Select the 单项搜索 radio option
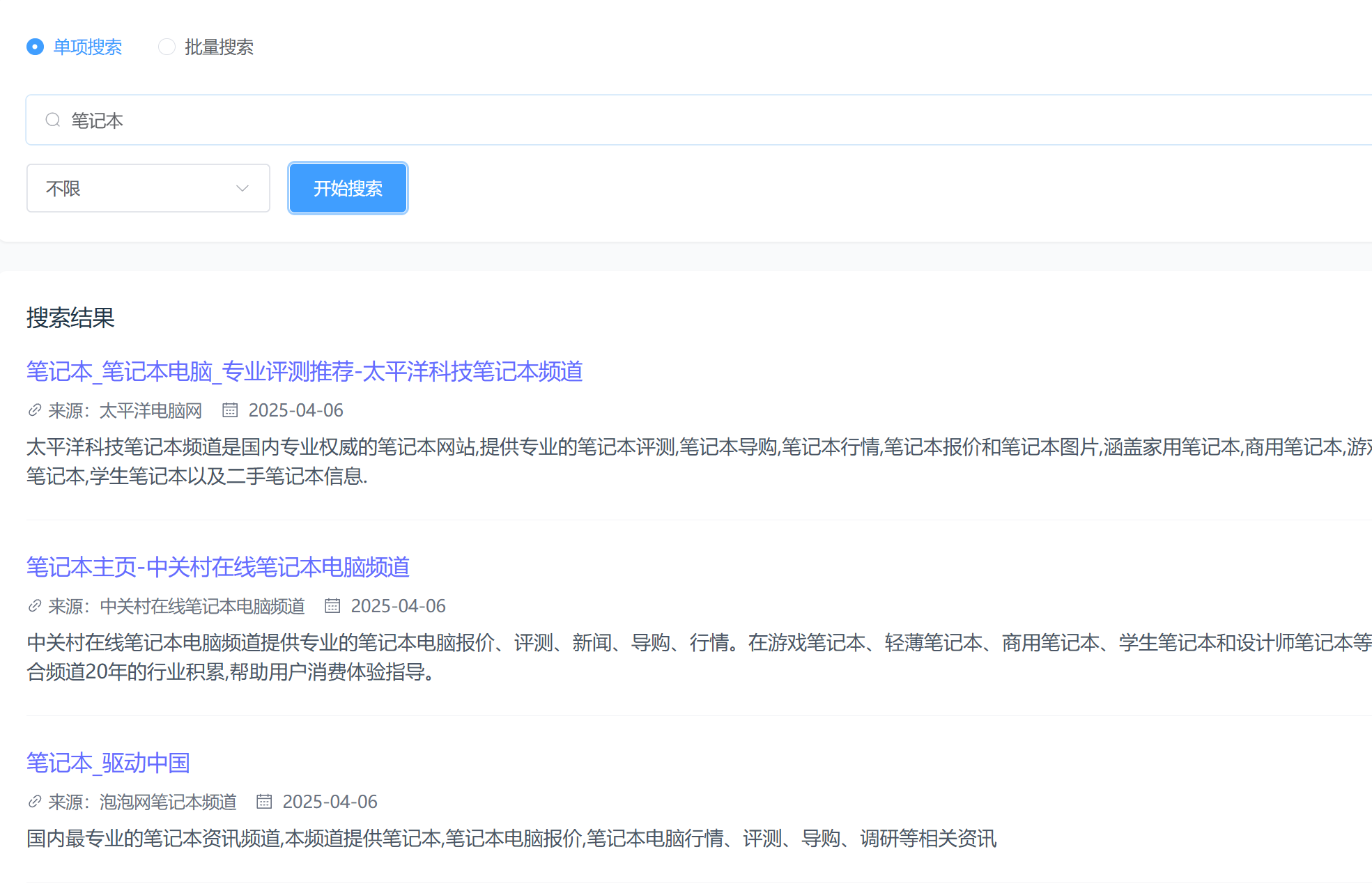1372x886 pixels. coord(36,47)
